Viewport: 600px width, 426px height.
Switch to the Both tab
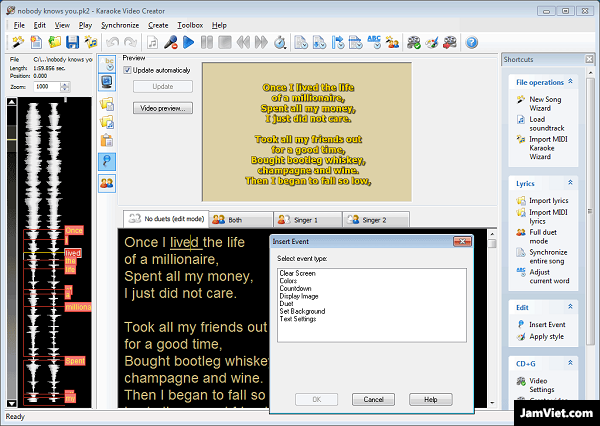click(x=241, y=220)
